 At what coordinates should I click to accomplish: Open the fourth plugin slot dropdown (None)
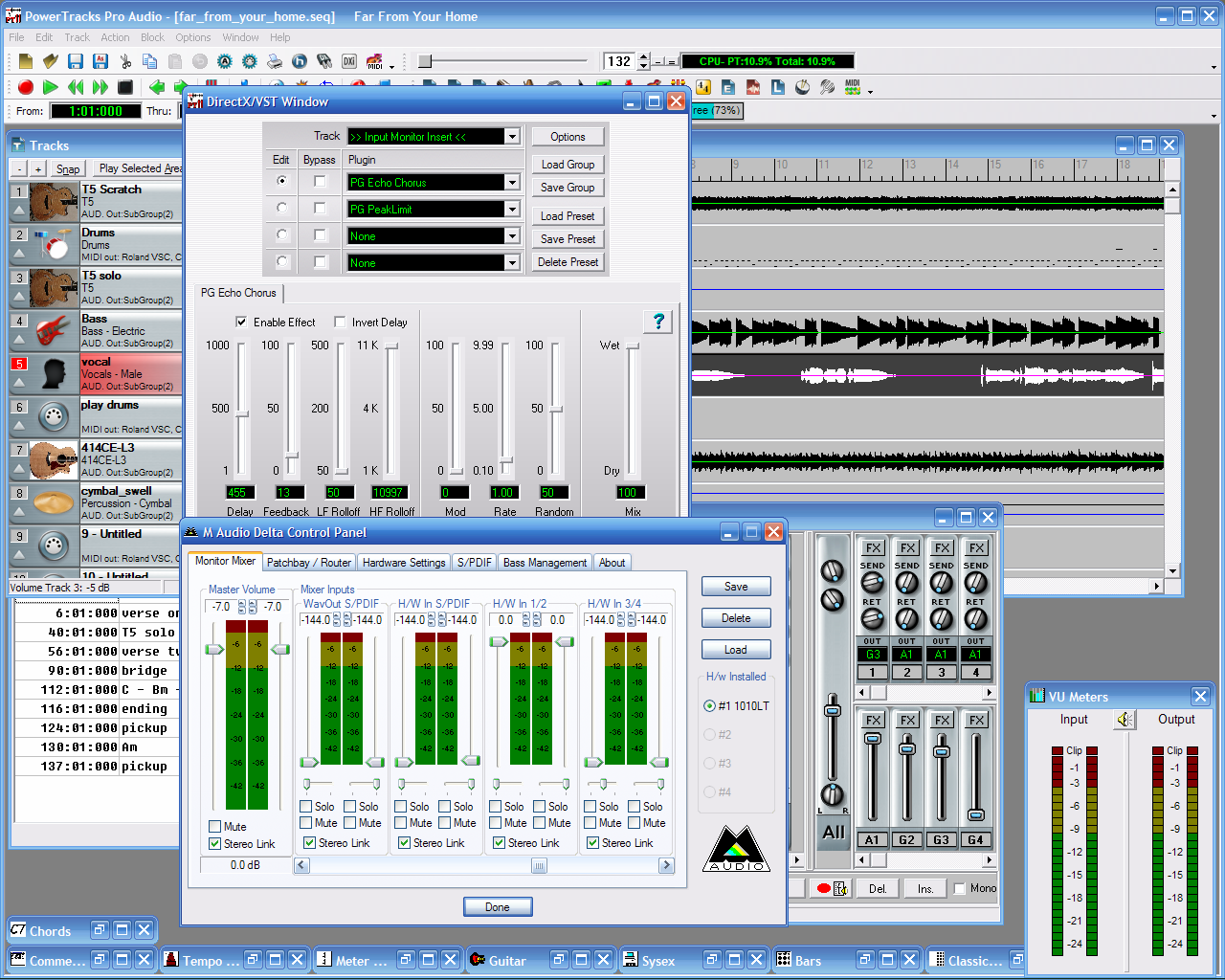[x=512, y=263]
